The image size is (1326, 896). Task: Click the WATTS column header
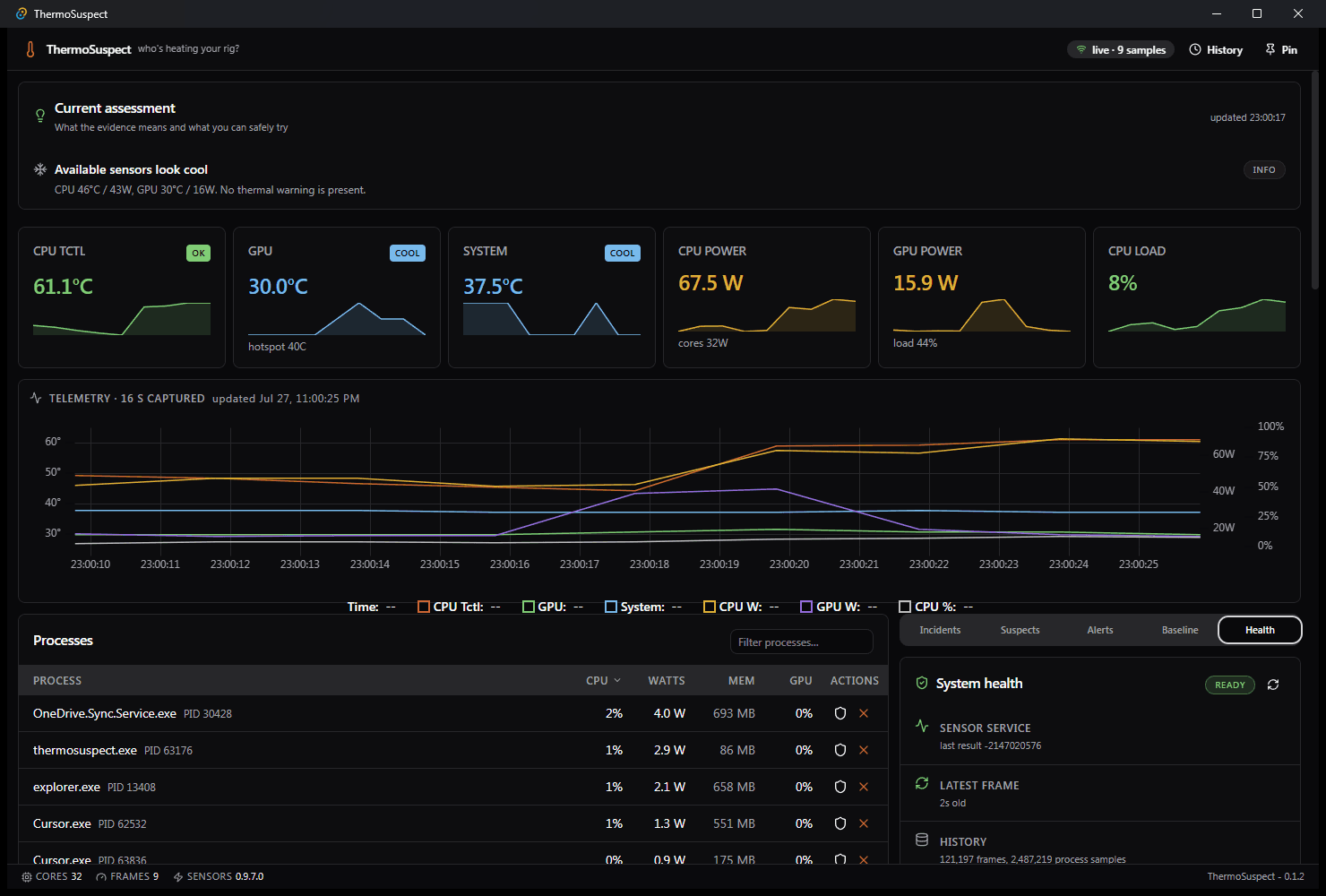click(667, 681)
